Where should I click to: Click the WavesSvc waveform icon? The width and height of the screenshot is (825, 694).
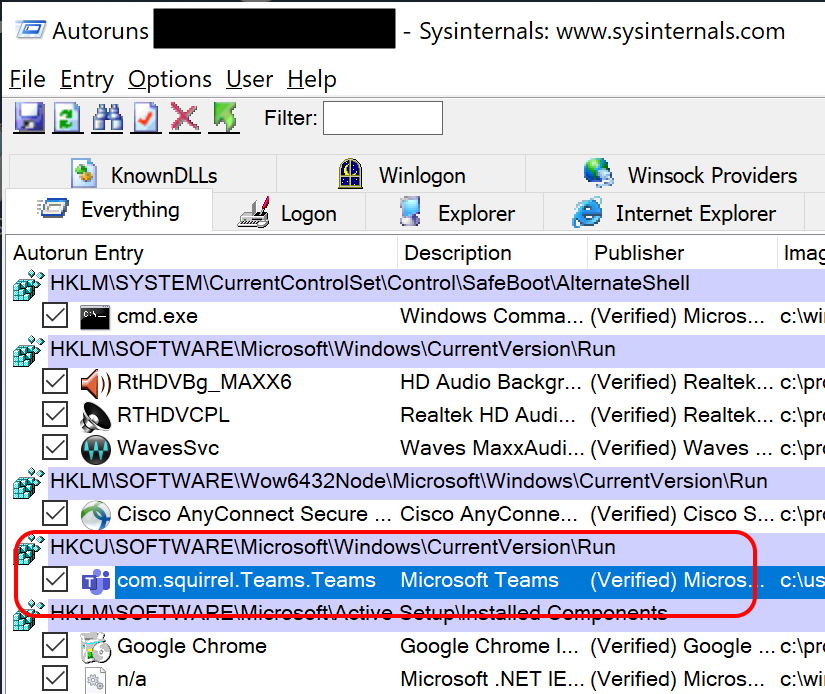coord(95,449)
